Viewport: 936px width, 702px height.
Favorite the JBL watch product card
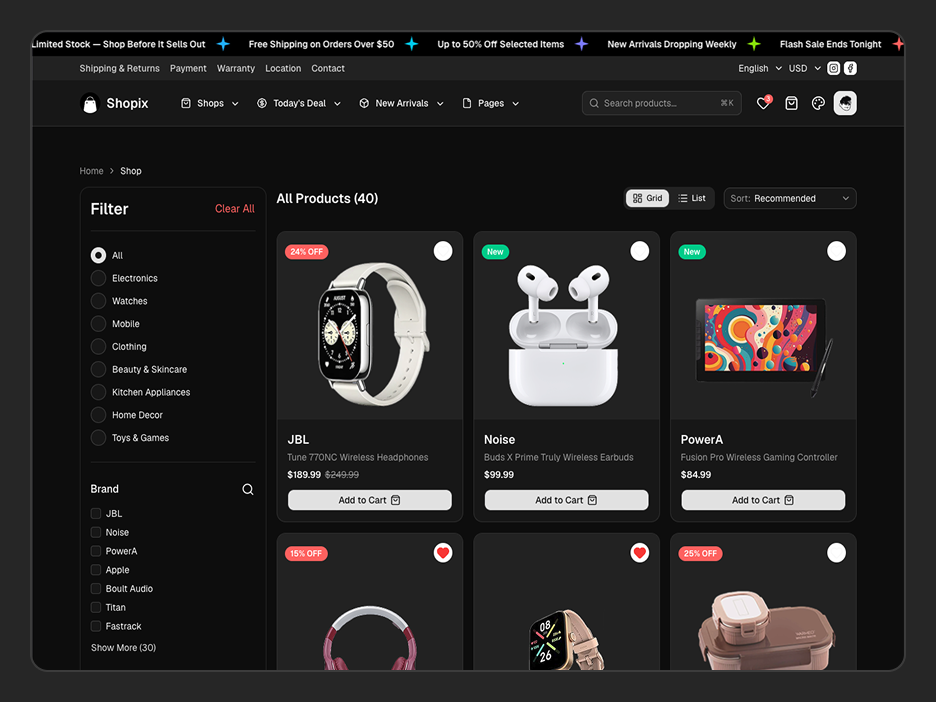(x=443, y=251)
